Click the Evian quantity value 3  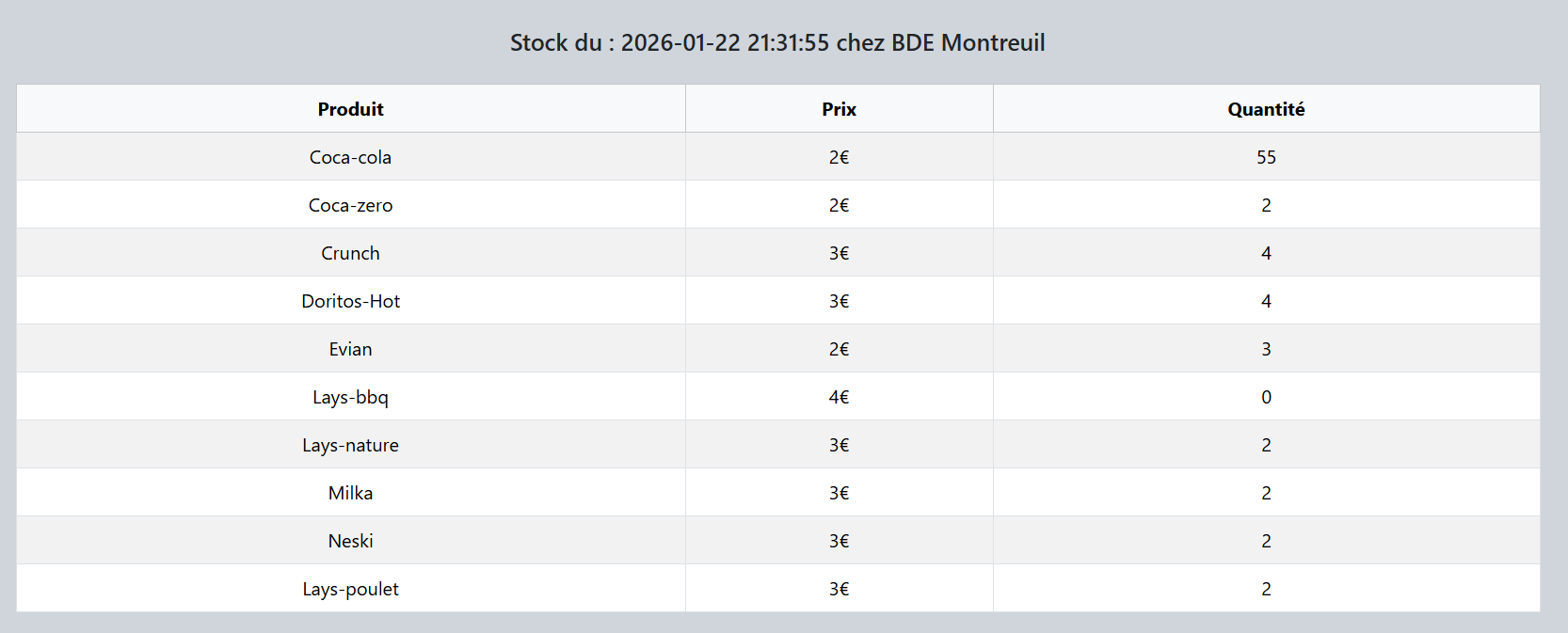click(1266, 349)
